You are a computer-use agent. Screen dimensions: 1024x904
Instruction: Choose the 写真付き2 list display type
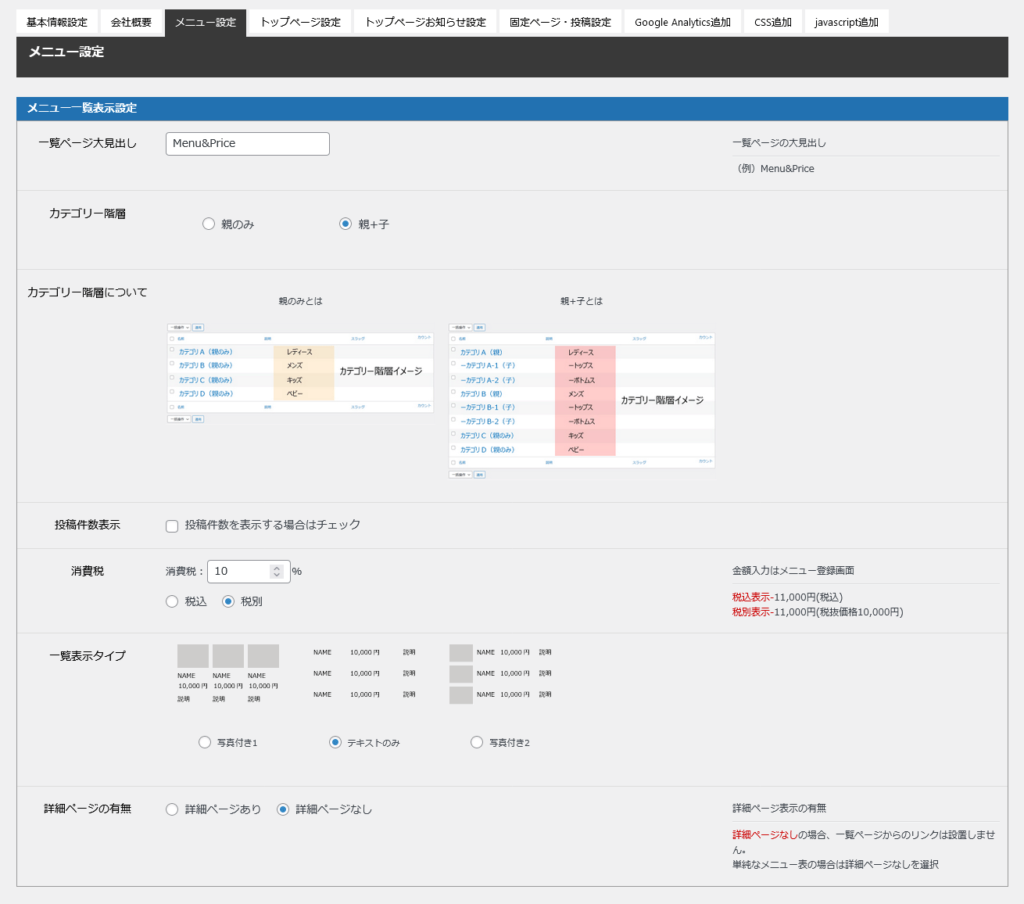(x=477, y=743)
